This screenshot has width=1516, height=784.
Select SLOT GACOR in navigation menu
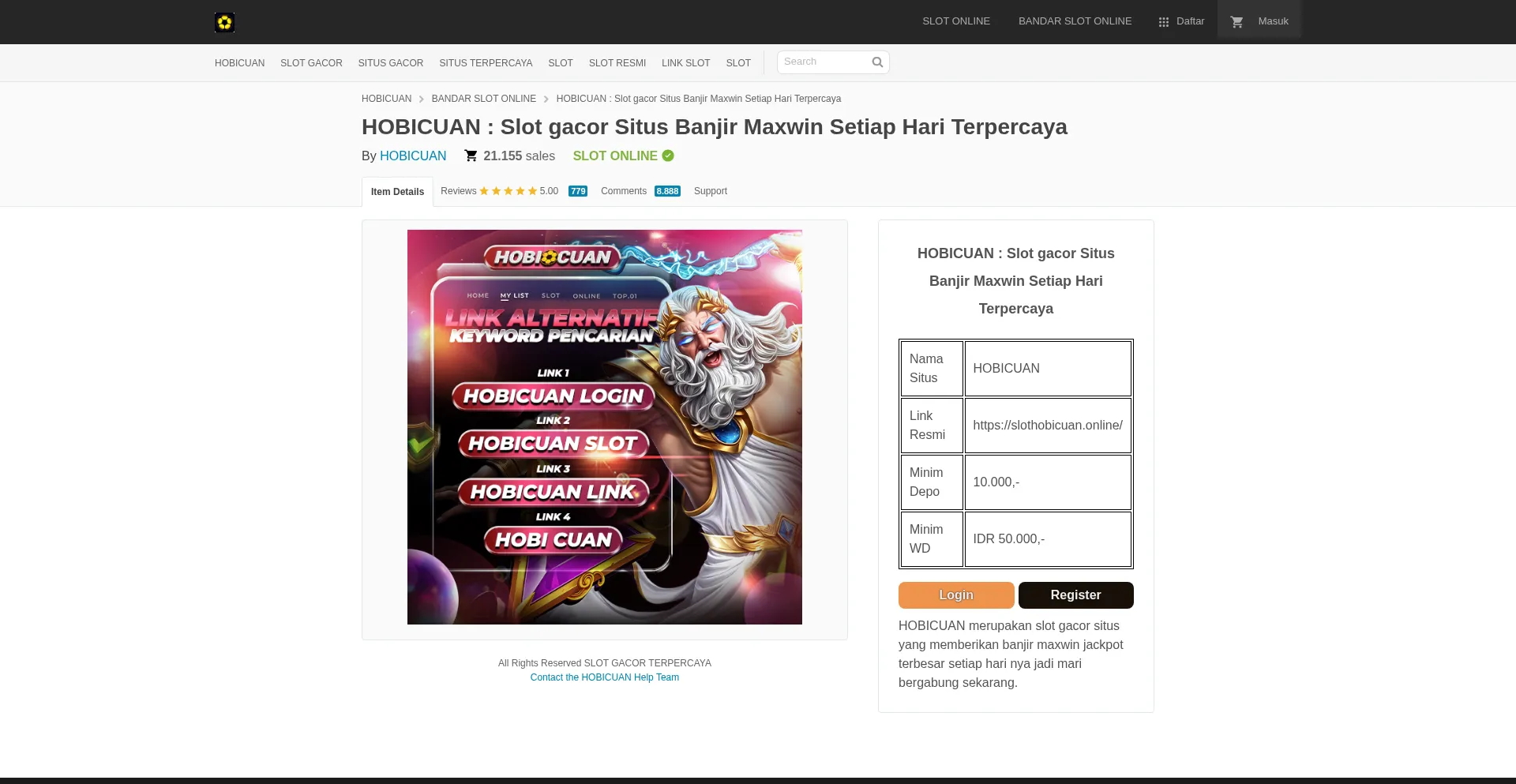coord(311,63)
